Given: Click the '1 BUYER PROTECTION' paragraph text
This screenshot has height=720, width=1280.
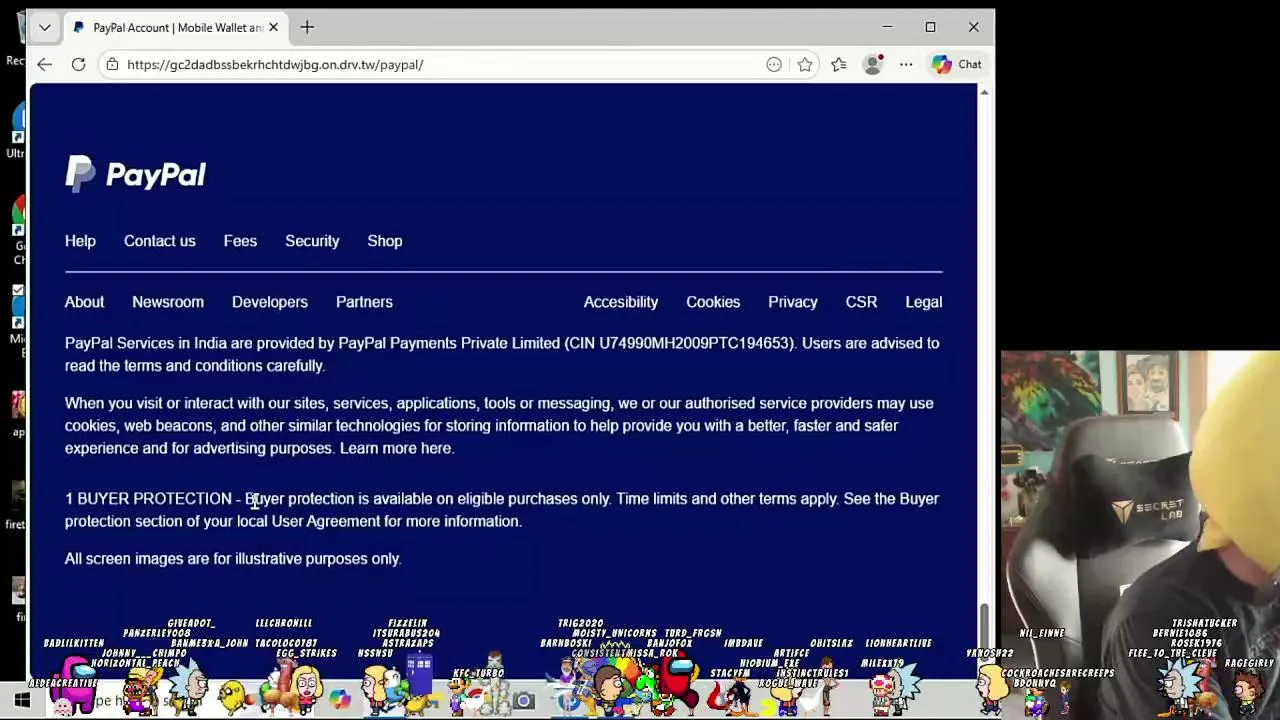Looking at the screenshot, I should point(502,510).
